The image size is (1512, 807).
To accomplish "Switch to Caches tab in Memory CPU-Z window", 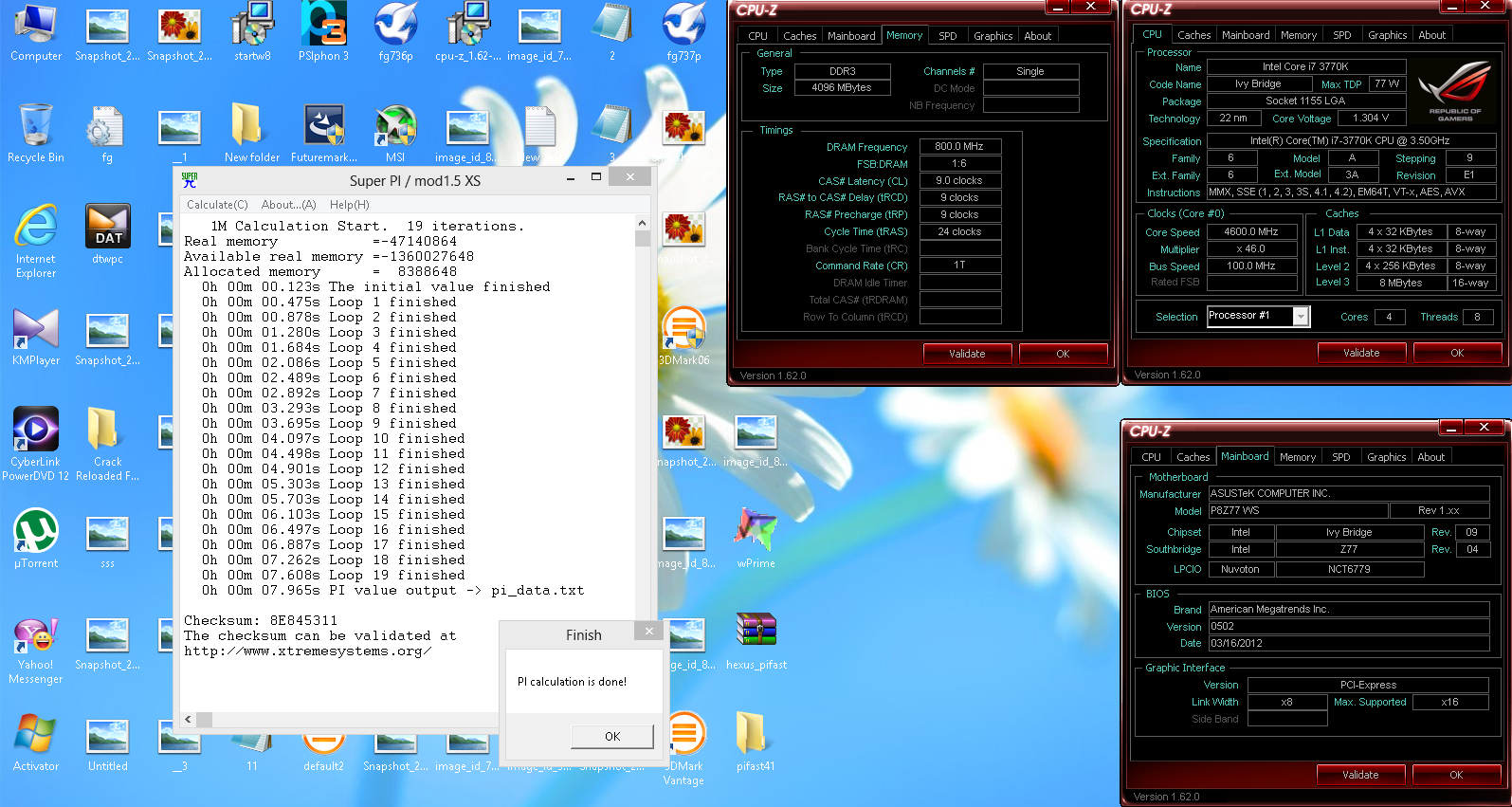I will 800,36.
